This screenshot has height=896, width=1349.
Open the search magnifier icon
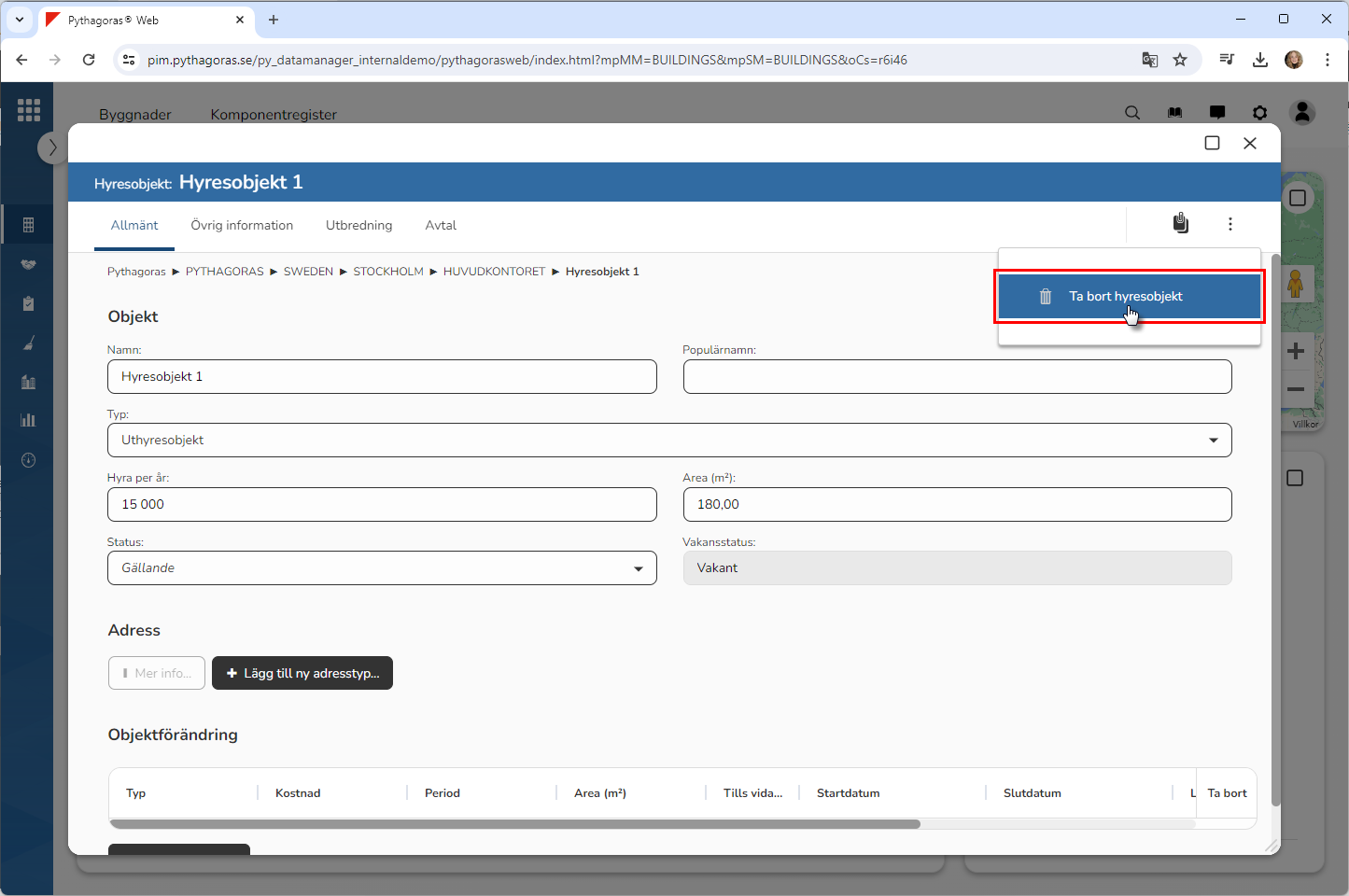(1132, 113)
